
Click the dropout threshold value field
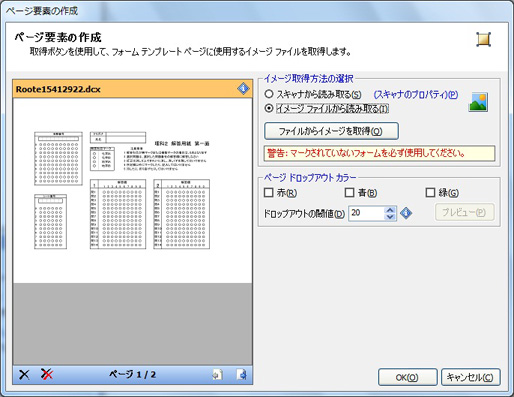367,213
